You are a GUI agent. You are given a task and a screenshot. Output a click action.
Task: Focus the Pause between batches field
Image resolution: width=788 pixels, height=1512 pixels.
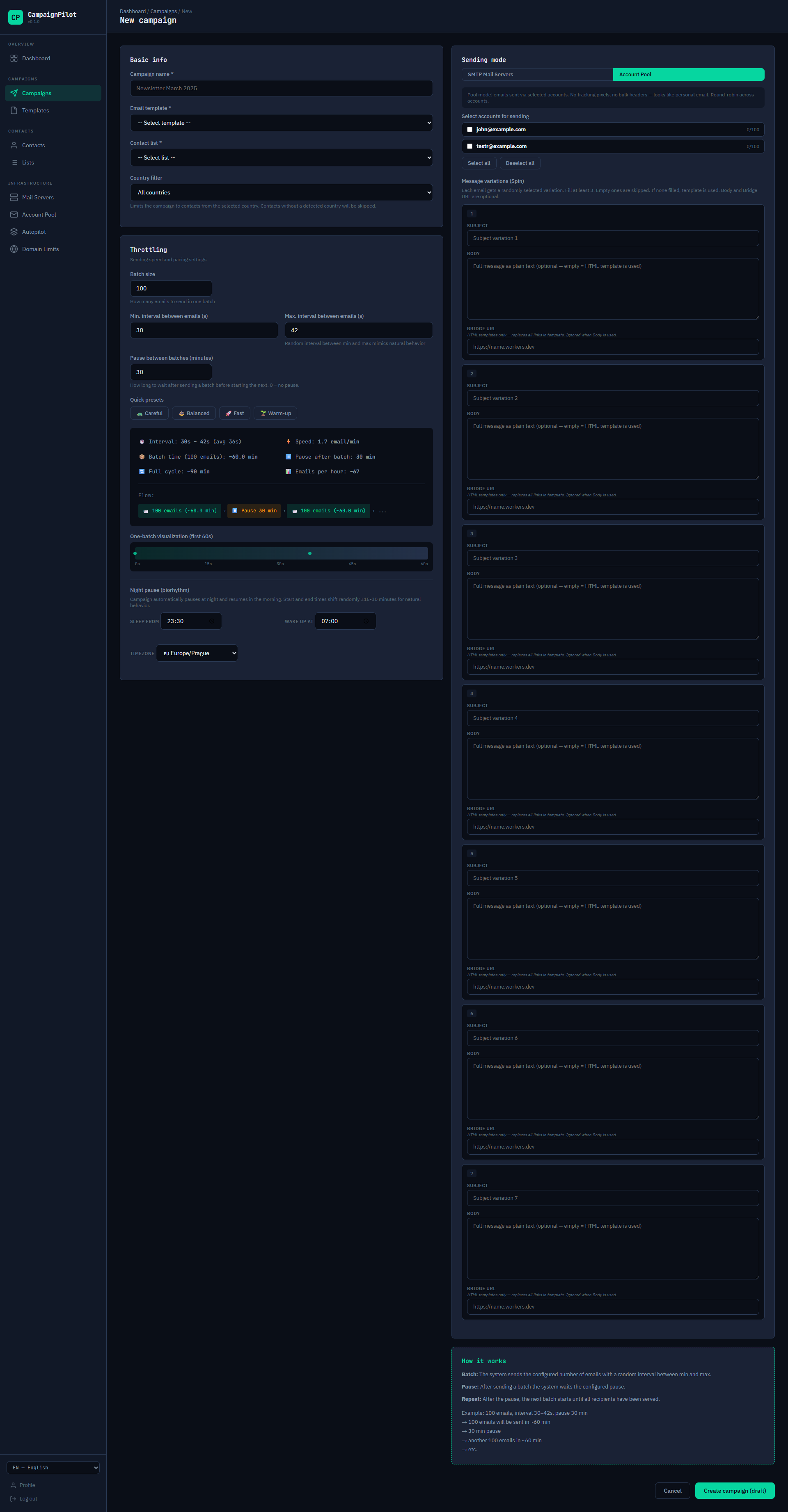[x=171, y=372]
